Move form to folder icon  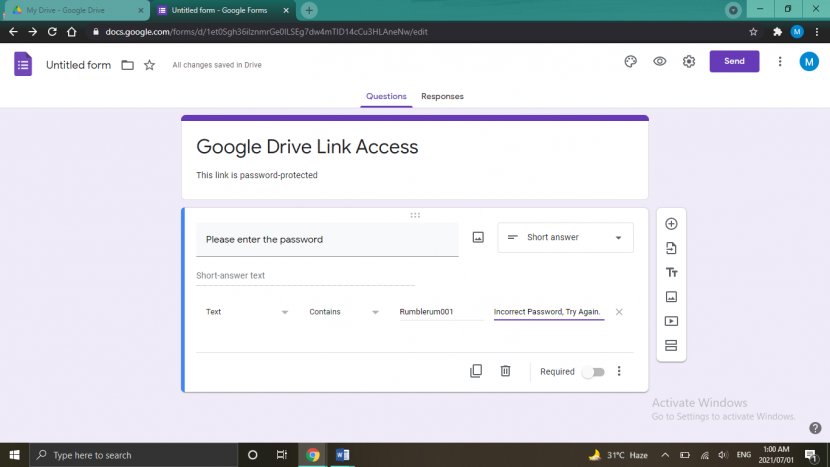(x=128, y=65)
